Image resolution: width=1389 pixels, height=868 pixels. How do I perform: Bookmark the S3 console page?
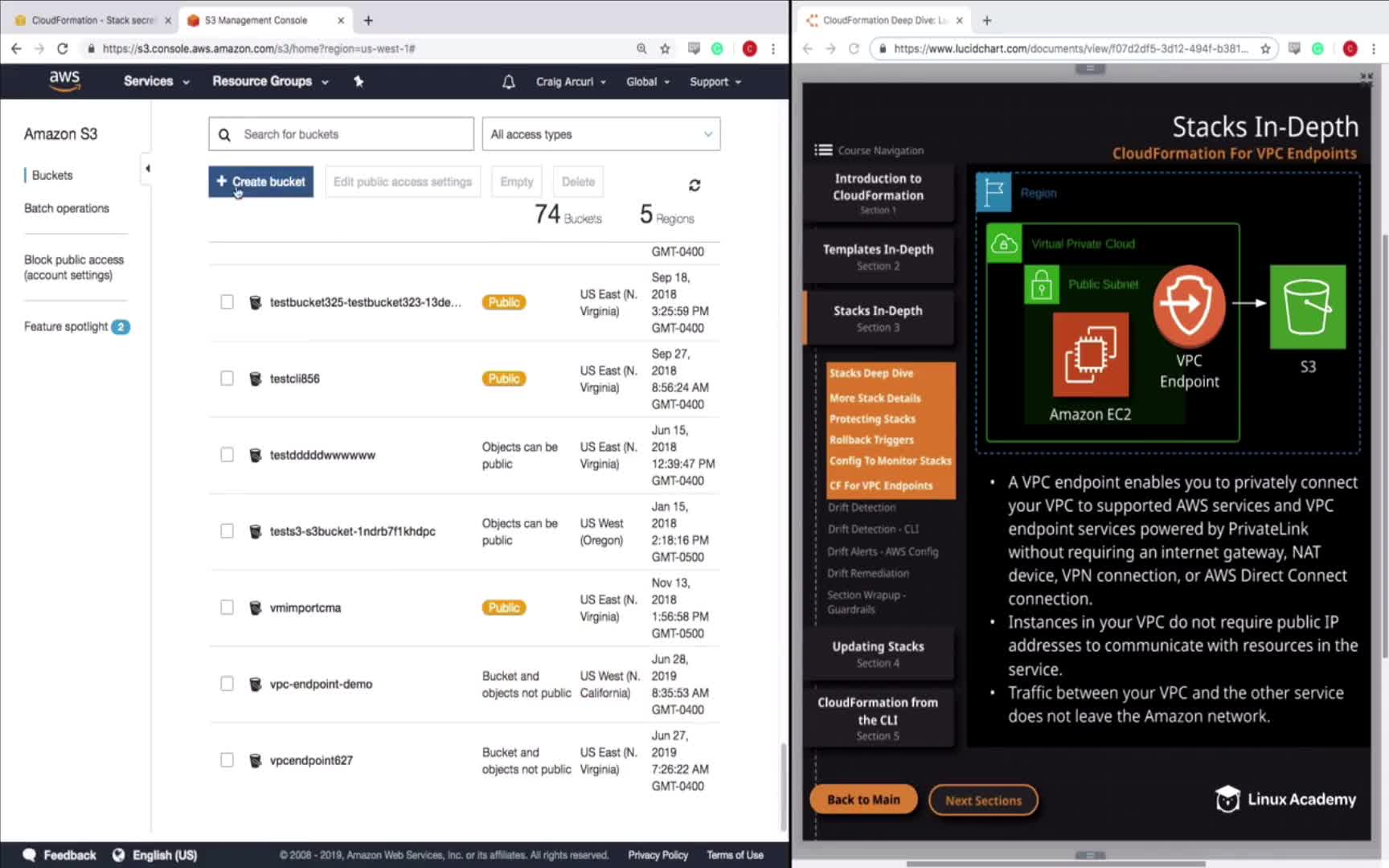[x=665, y=48]
